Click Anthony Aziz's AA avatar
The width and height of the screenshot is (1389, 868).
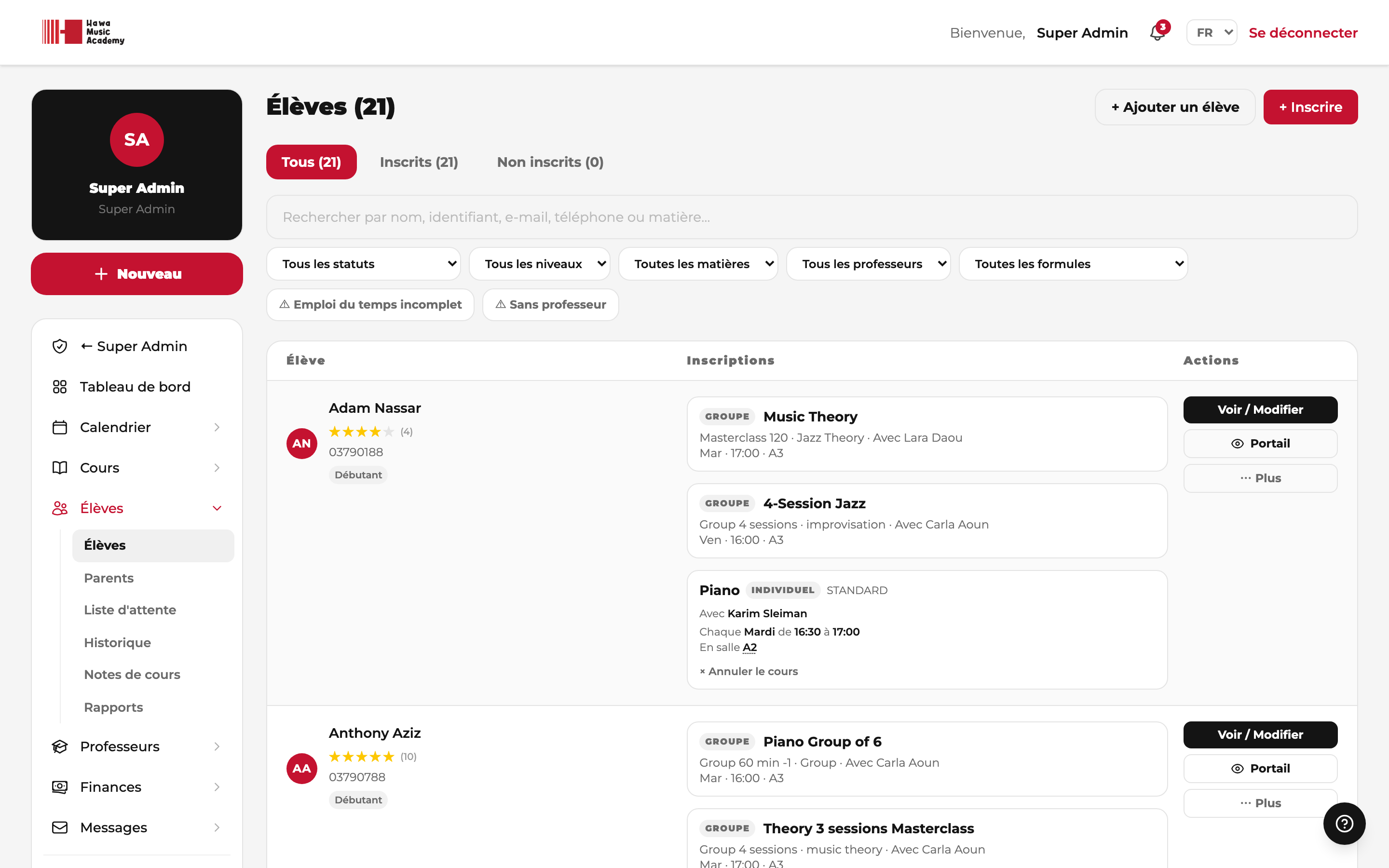[302, 768]
